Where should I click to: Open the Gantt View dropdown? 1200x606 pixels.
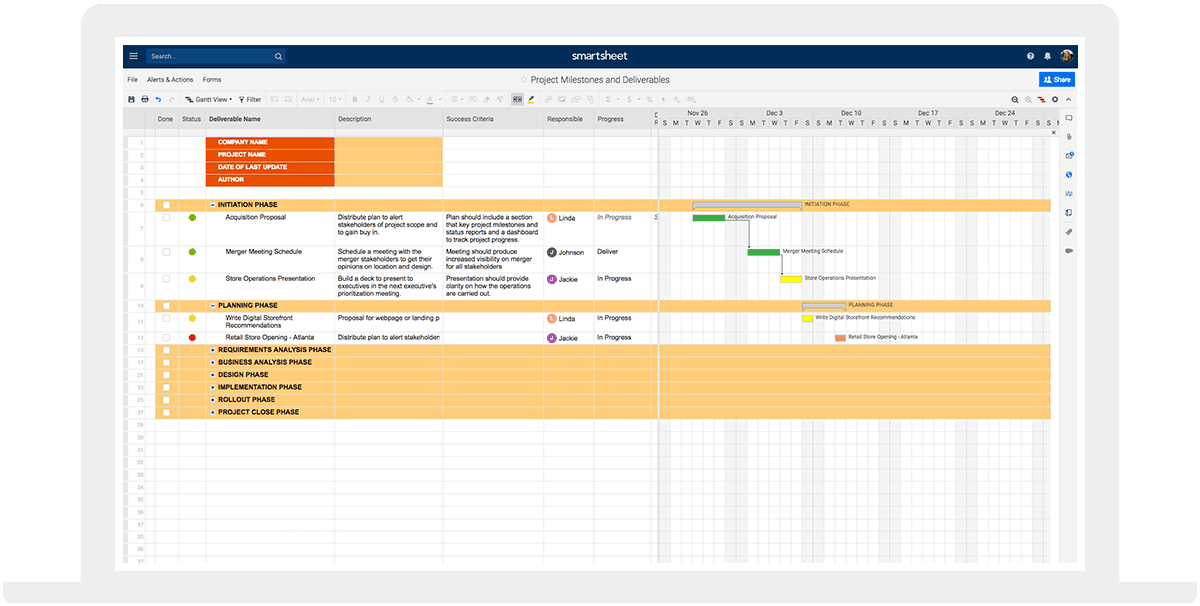208,99
